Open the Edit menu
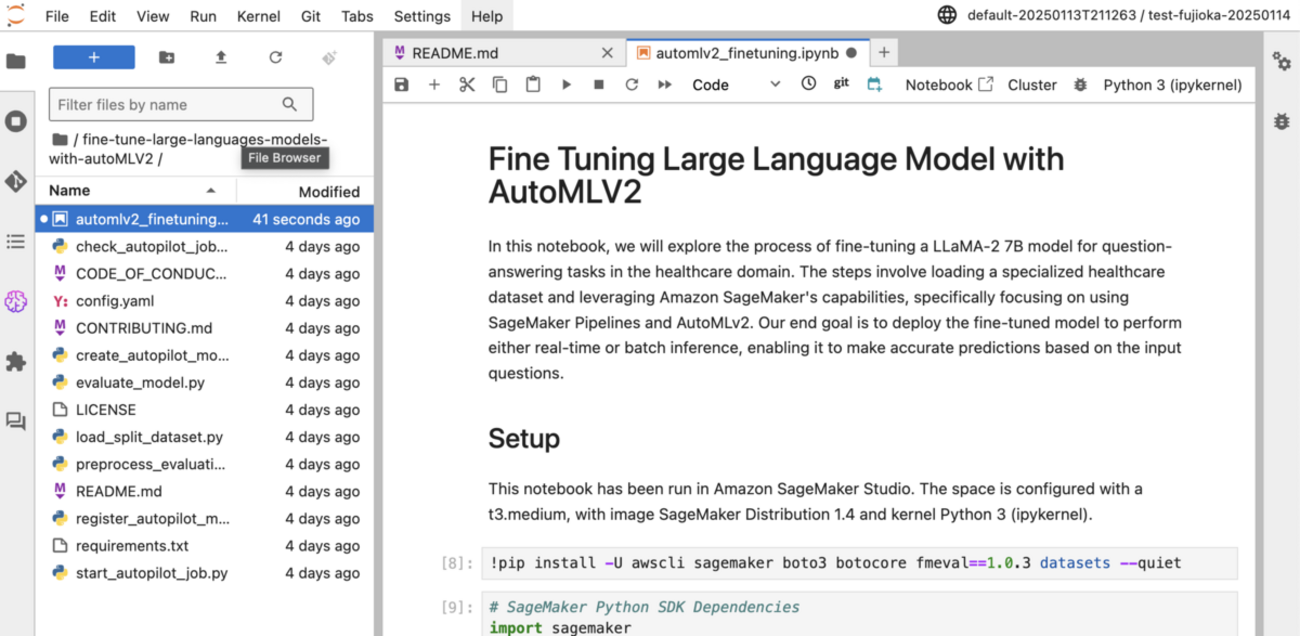The image size is (1300, 636). pyautogui.click(x=102, y=16)
